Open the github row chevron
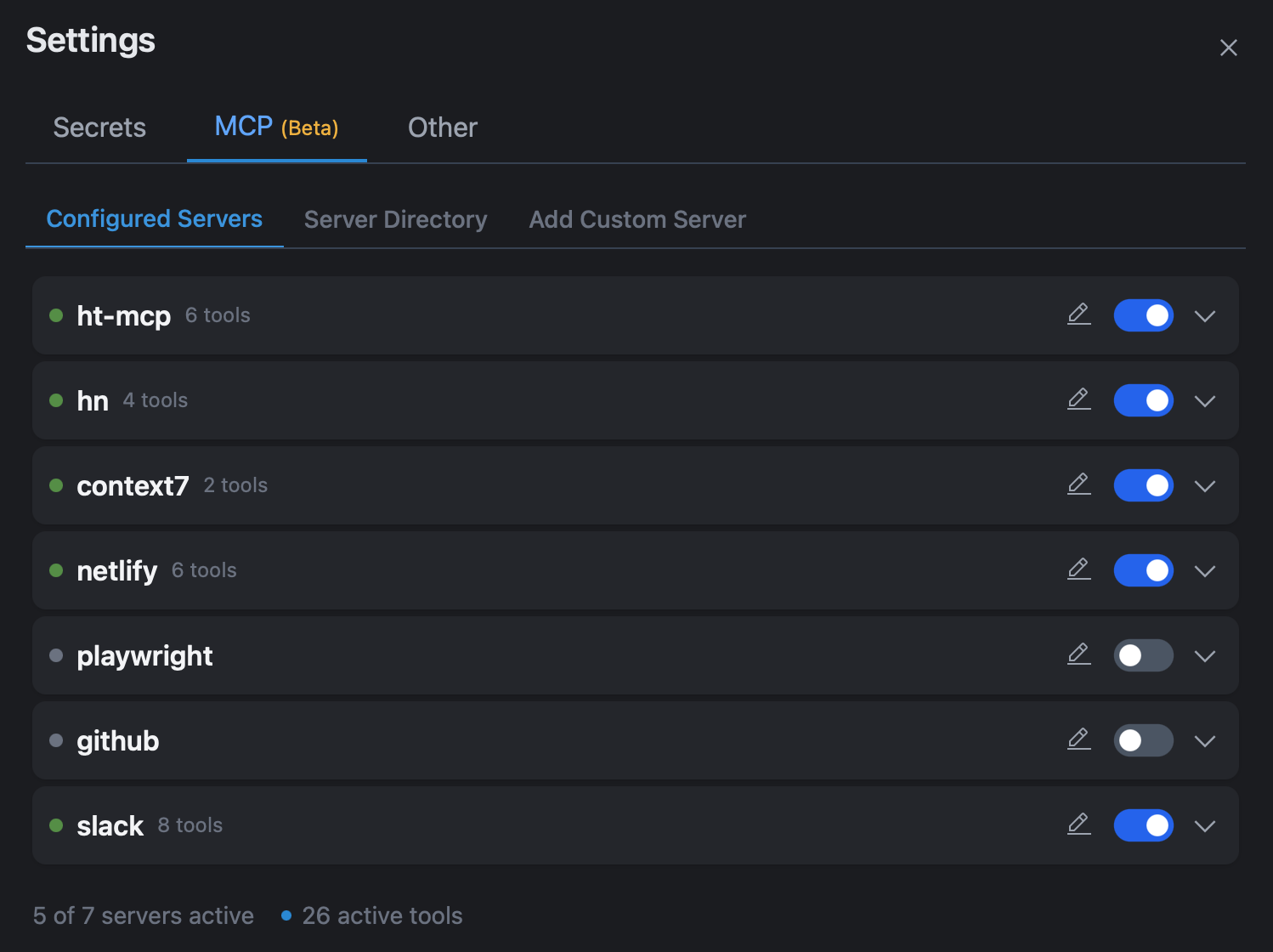Image resolution: width=1273 pixels, height=952 pixels. pyautogui.click(x=1205, y=741)
